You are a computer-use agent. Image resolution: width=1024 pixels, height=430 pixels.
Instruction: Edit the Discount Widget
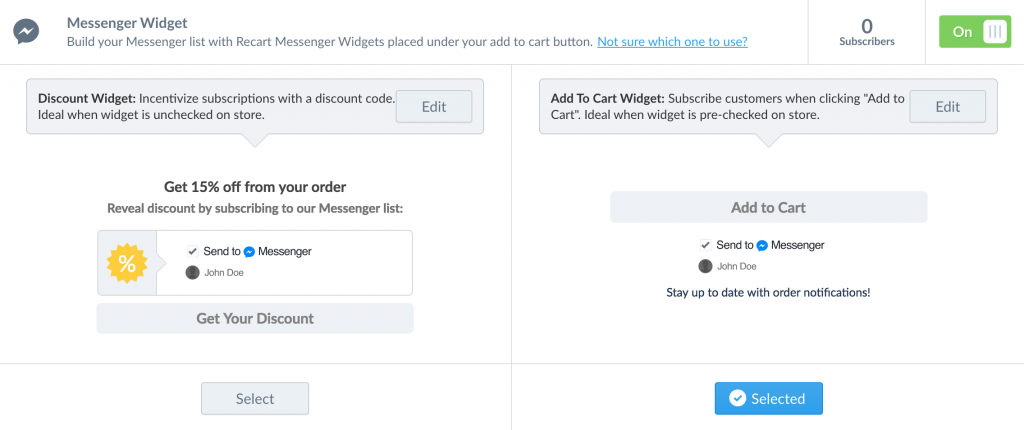(434, 107)
